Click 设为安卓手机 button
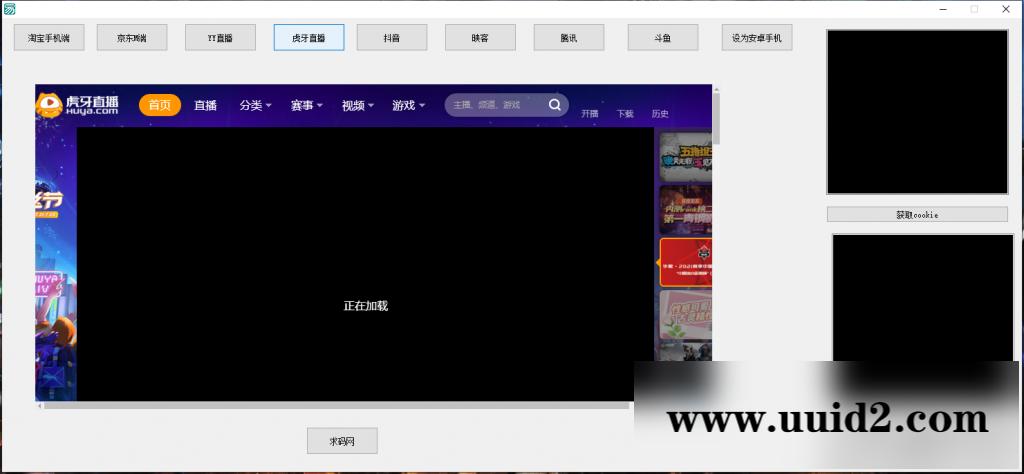The width and height of the screenshot is (1024, 474). click(x=757, y=38)
